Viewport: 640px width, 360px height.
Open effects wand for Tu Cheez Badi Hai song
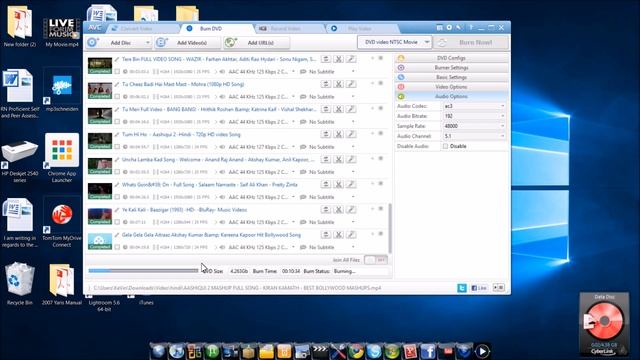(x=351, y=84)
